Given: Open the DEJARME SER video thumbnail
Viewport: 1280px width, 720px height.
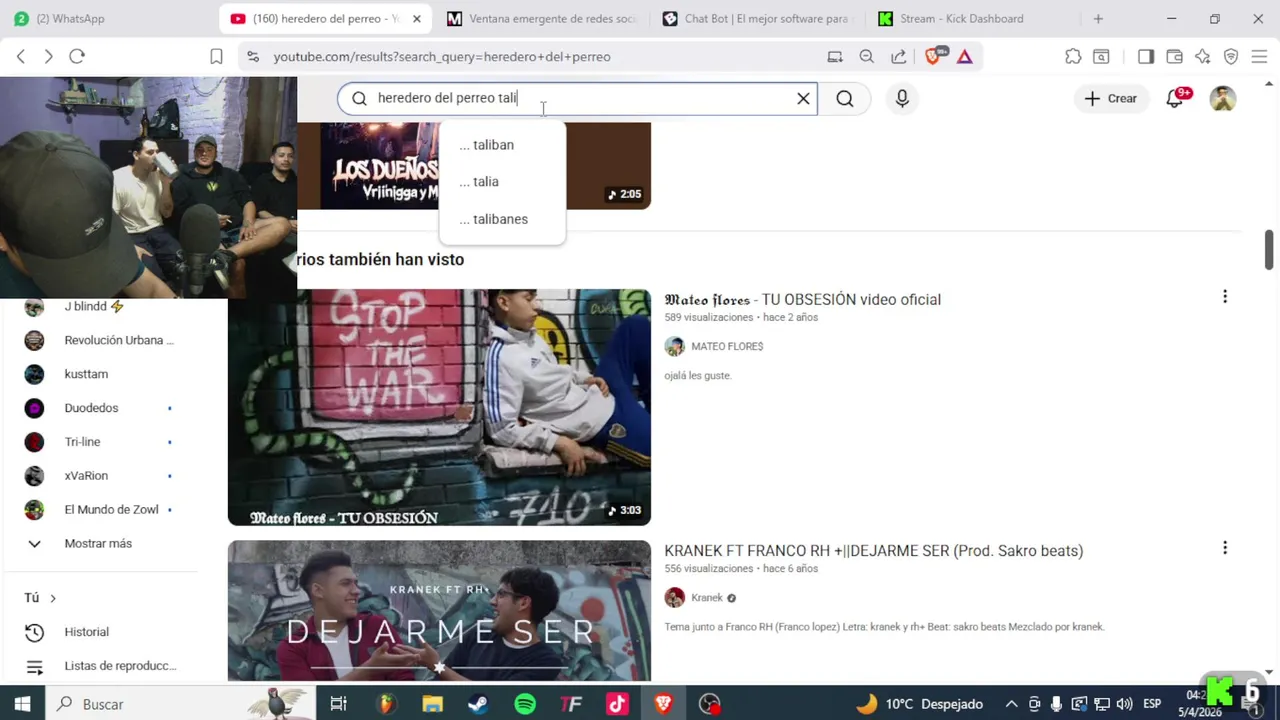Looking at the screenshot, I should pos(439,611).
